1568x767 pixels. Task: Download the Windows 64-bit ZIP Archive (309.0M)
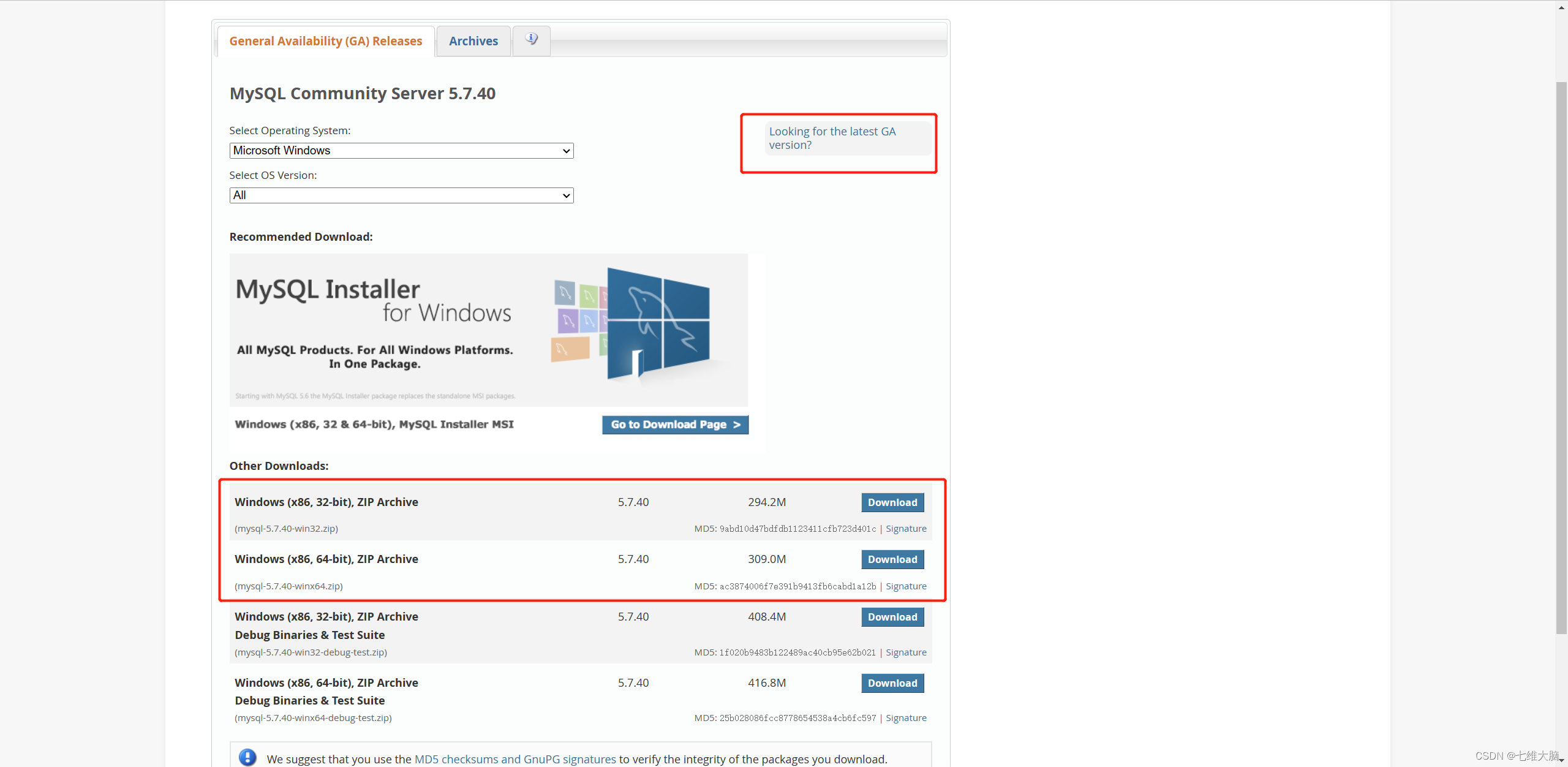pyautogui.click(x=892, y=559)
